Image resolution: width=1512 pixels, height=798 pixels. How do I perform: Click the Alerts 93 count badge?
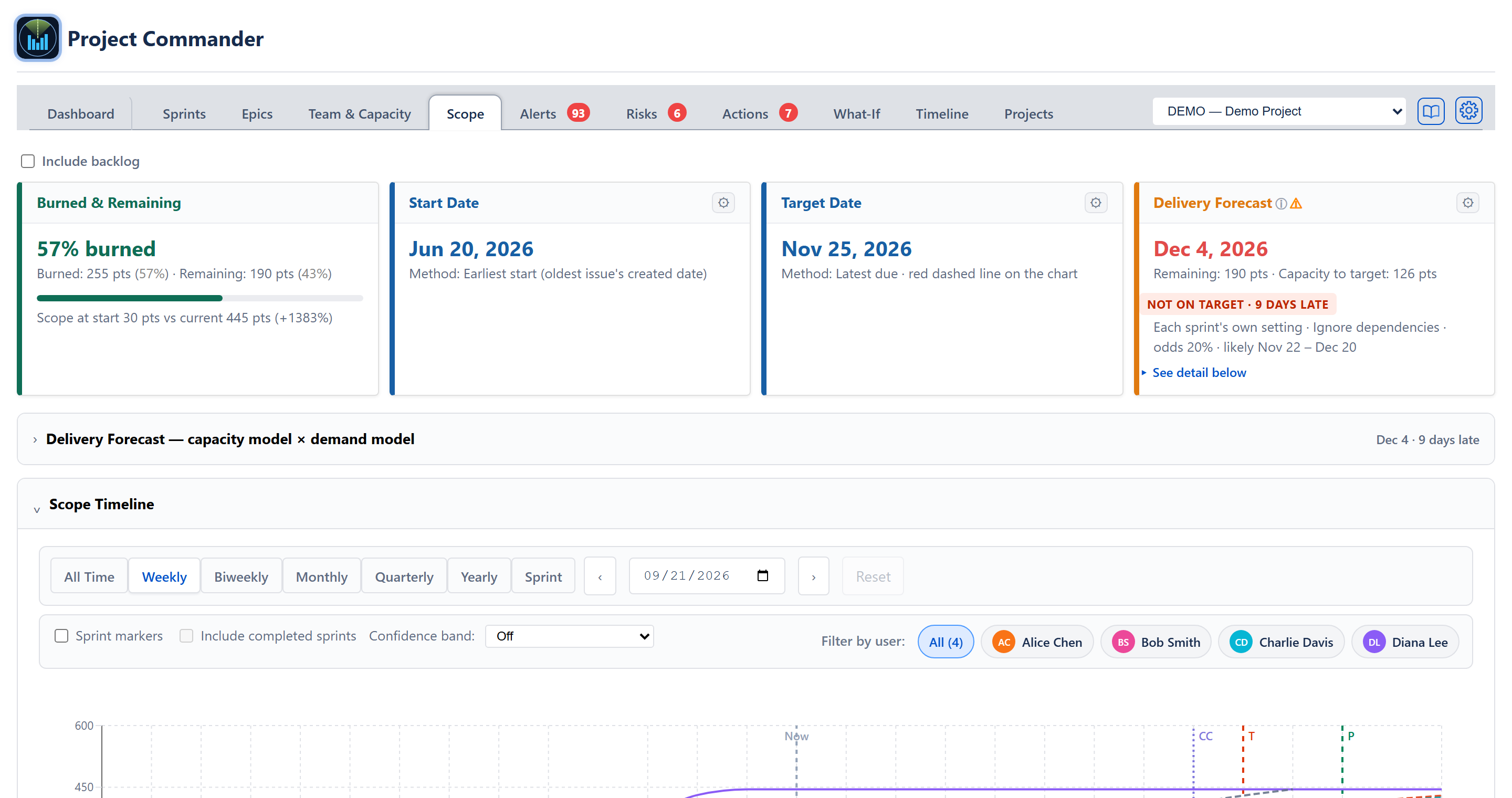coord(578,113)
